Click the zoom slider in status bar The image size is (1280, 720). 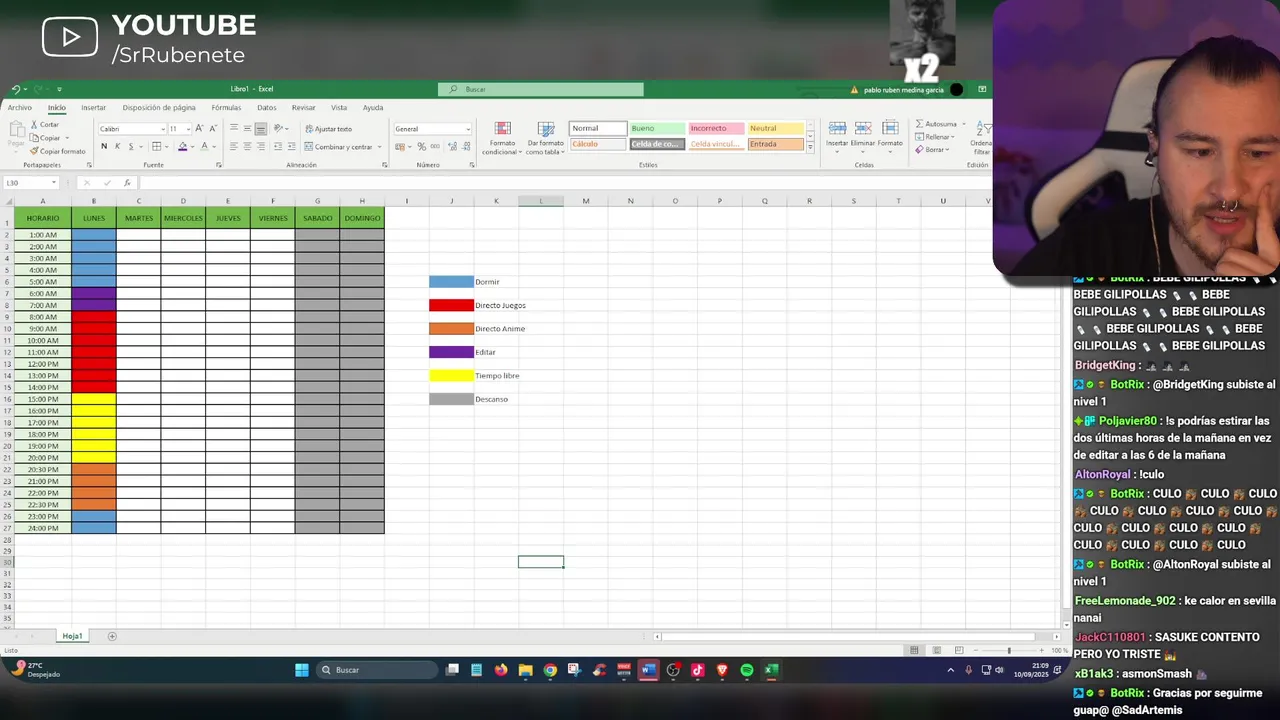[1008, 651]
